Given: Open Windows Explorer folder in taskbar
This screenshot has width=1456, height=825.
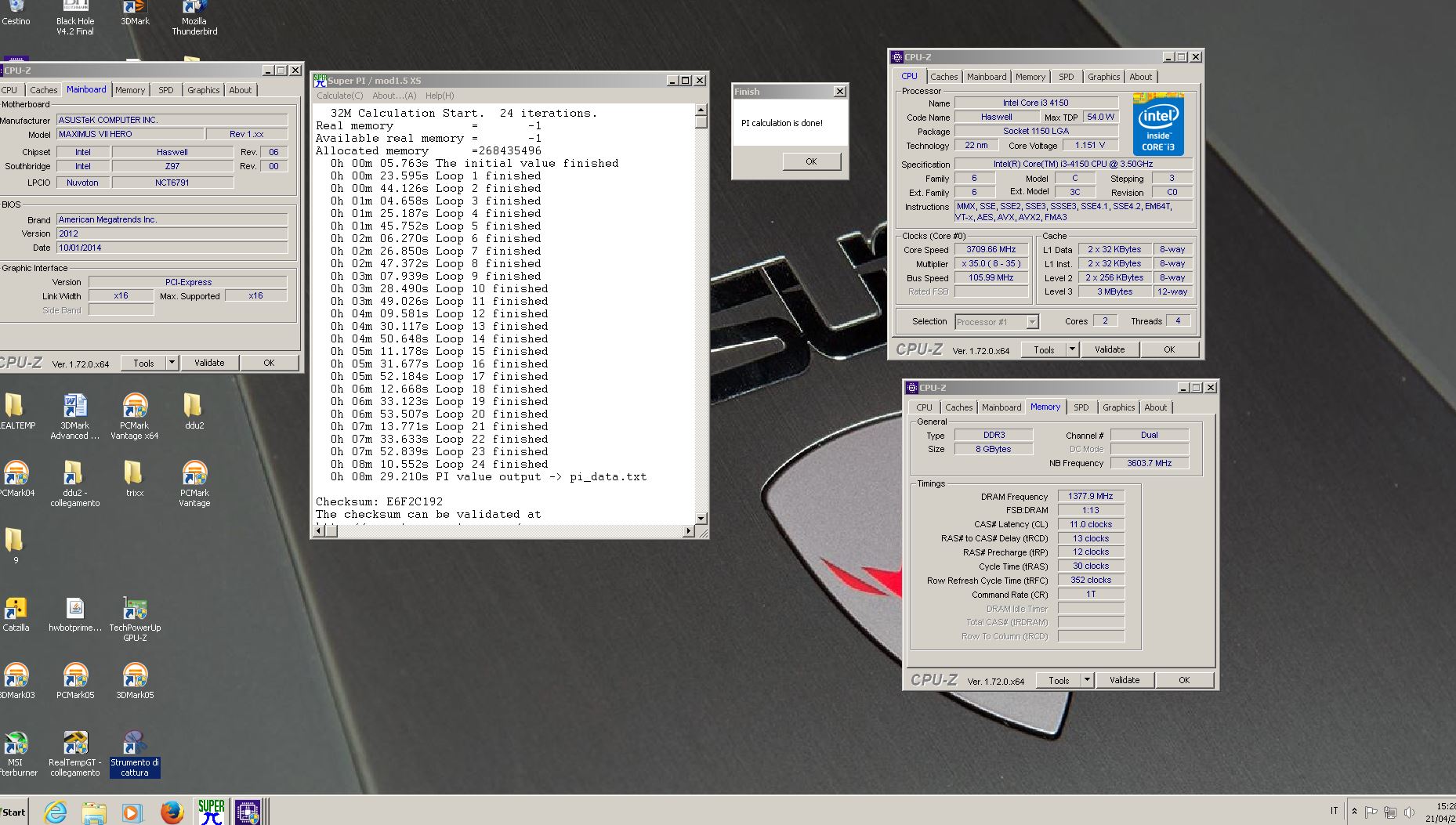Looking at the screenshot, I should click(x=94, y=812).
